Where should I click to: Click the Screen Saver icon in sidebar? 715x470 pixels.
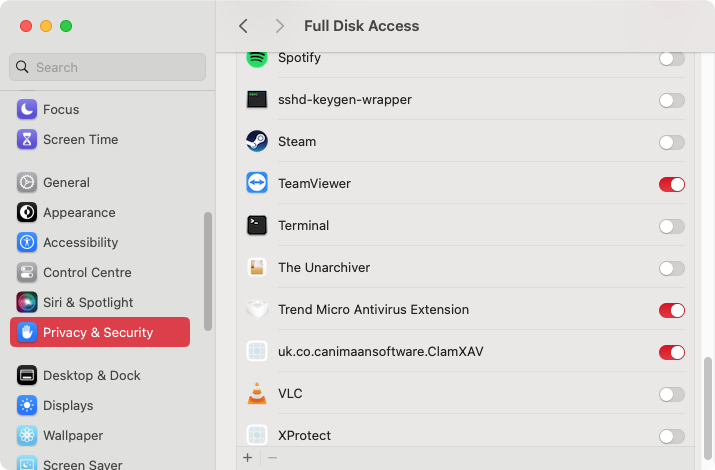click(x=27, y=463)
